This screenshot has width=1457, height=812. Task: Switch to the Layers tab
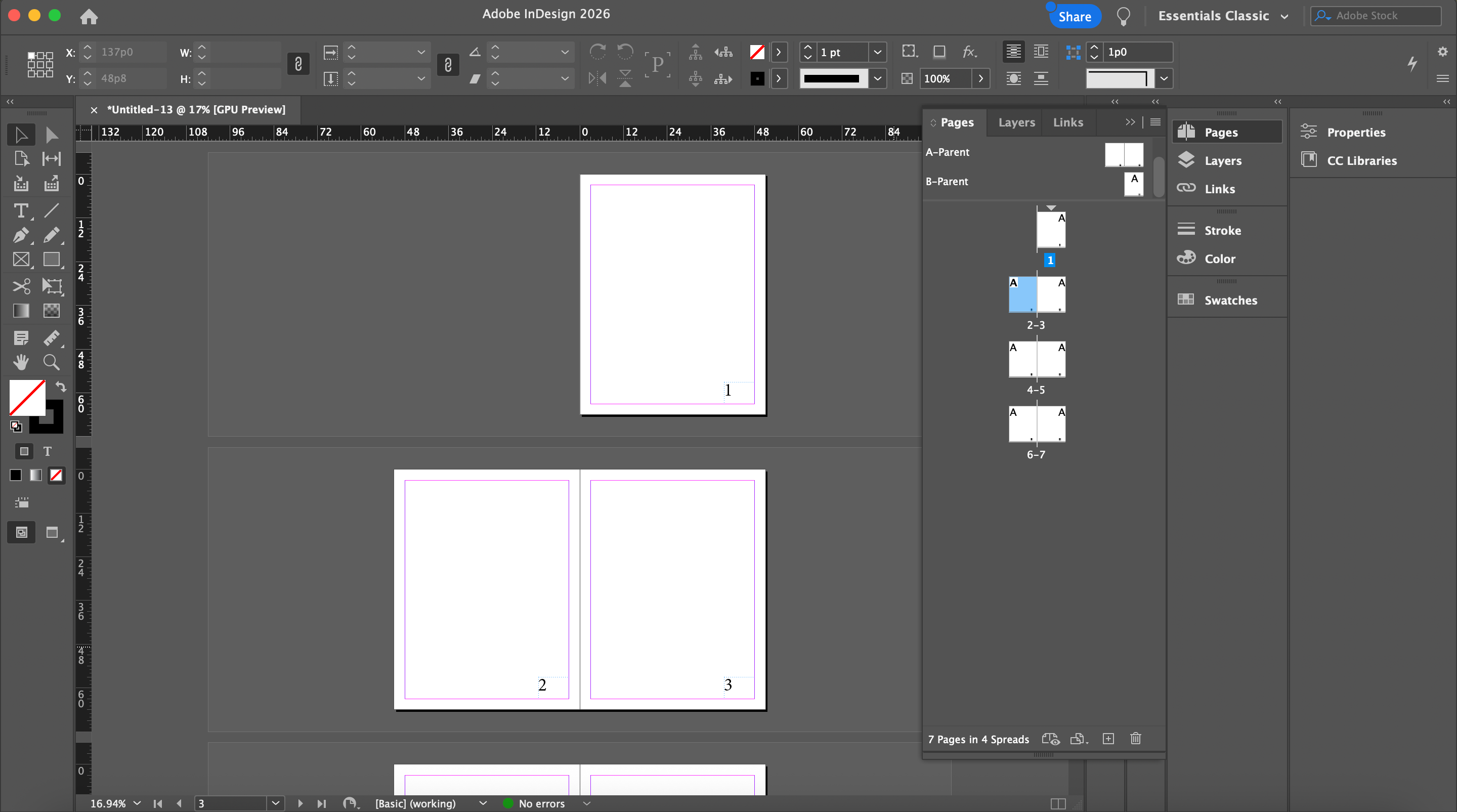[x=1016, y=122]
